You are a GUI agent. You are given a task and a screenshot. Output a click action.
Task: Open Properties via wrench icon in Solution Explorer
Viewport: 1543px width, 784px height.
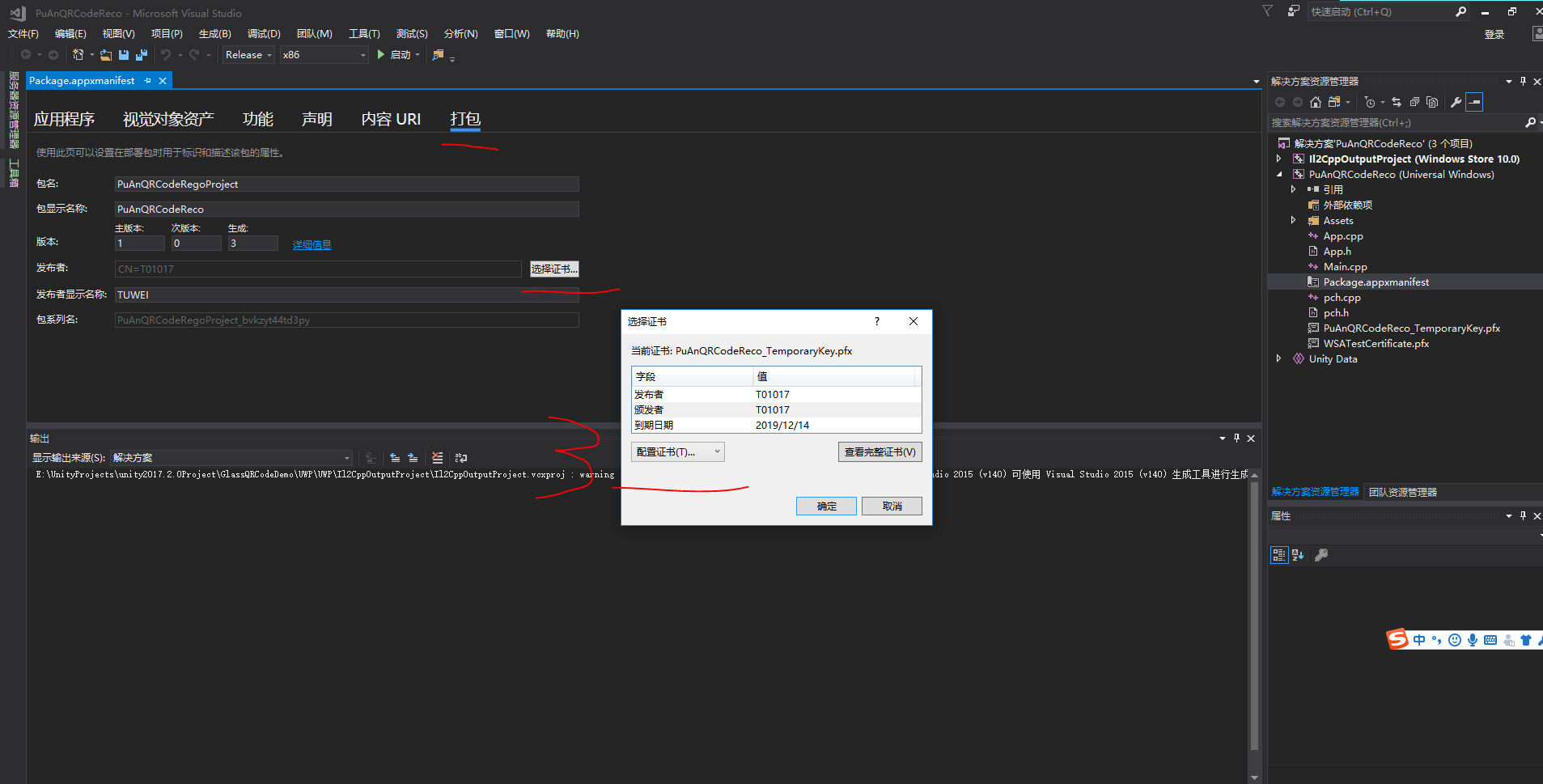click(1456, 102)
